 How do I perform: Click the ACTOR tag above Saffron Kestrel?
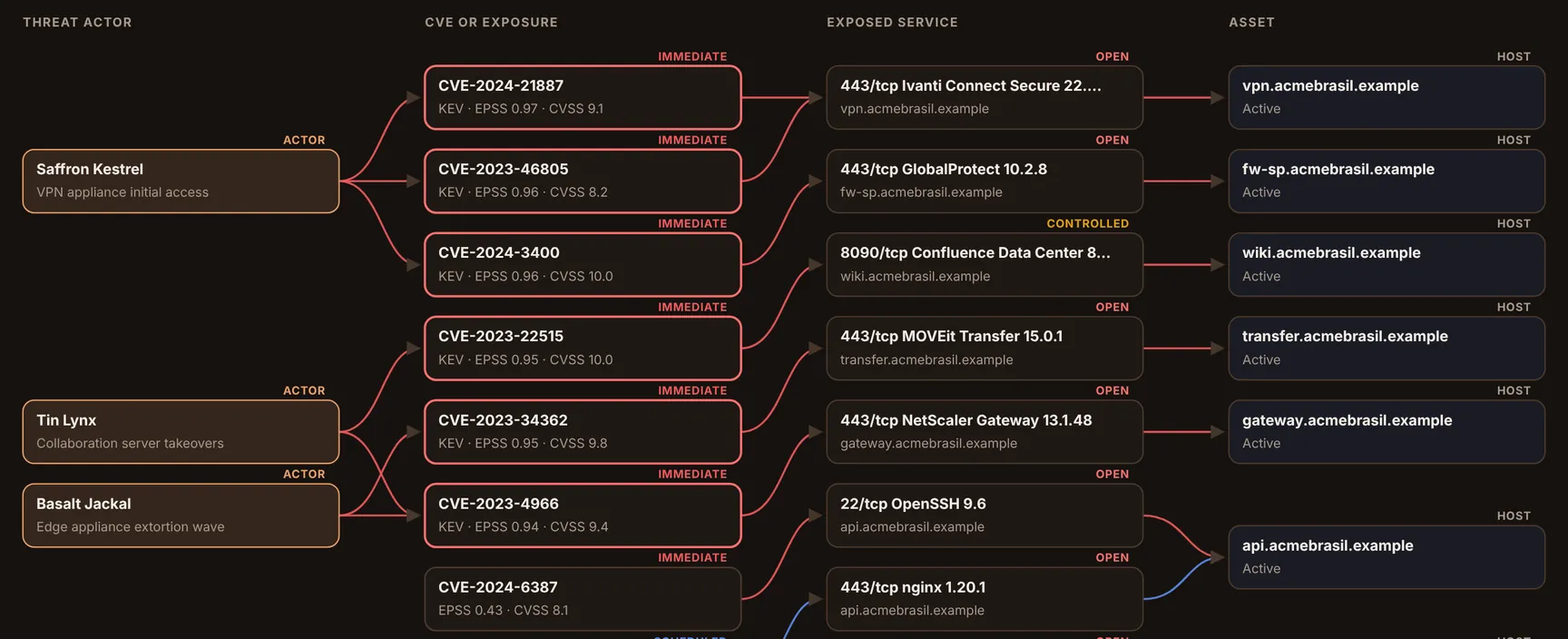tap(304, 140)
